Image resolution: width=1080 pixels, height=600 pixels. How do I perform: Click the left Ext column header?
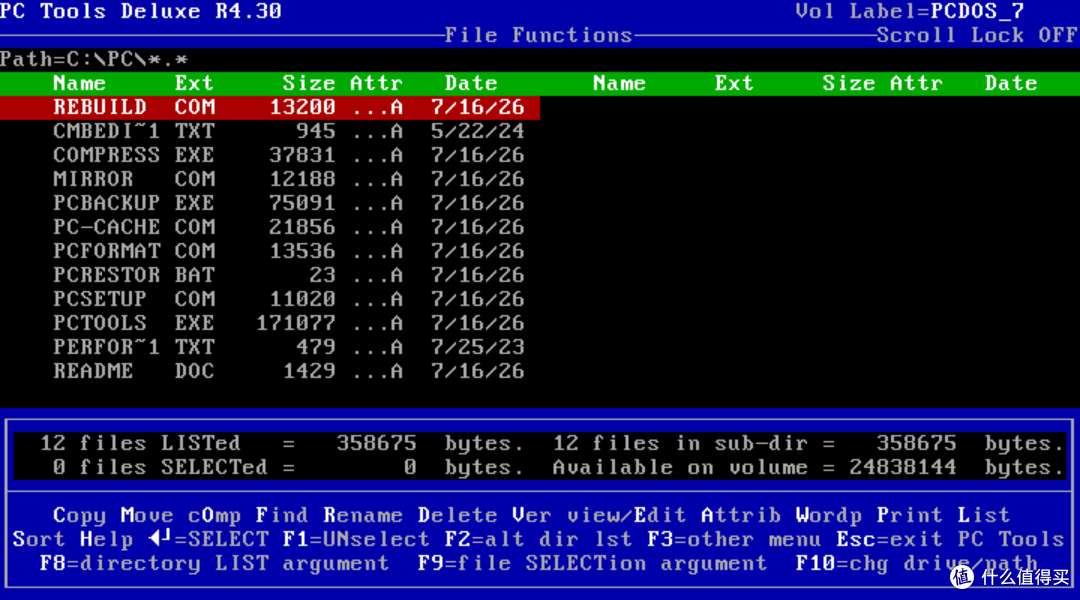click(x=194, y=83)
